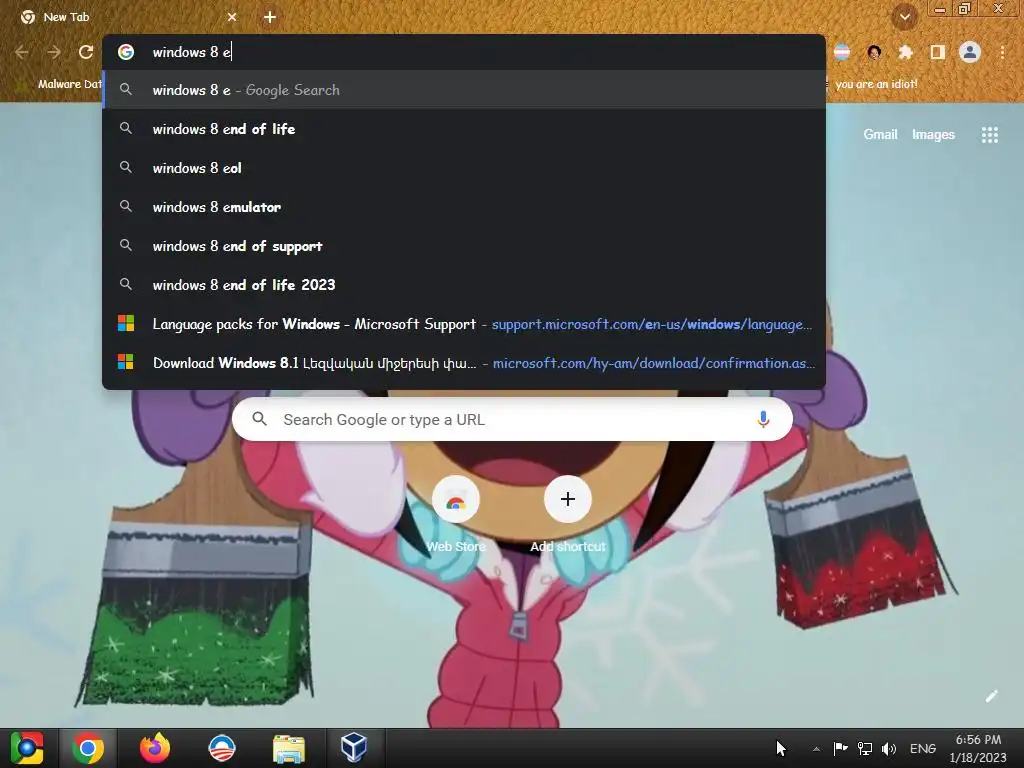This screenshot has height=768, width=1024.
Task: Open the clock showing 6:56 PM
Action: click(978, 748)
